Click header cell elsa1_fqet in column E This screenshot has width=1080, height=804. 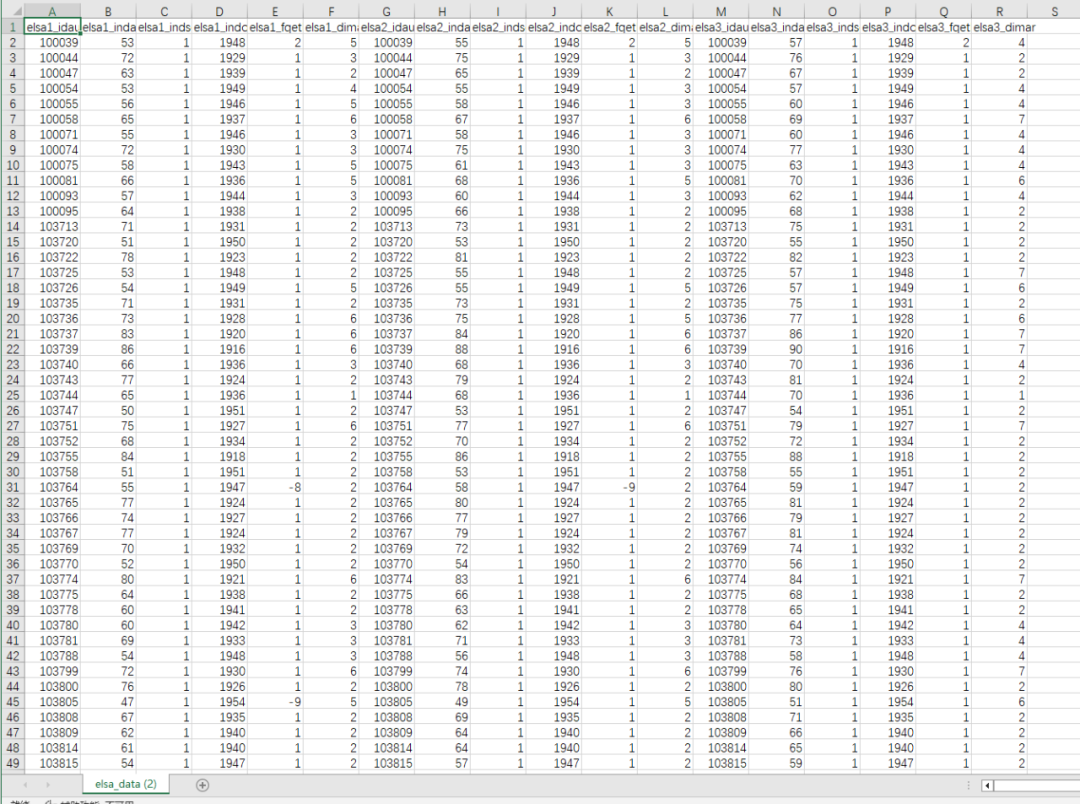click(x=275, y=27)
